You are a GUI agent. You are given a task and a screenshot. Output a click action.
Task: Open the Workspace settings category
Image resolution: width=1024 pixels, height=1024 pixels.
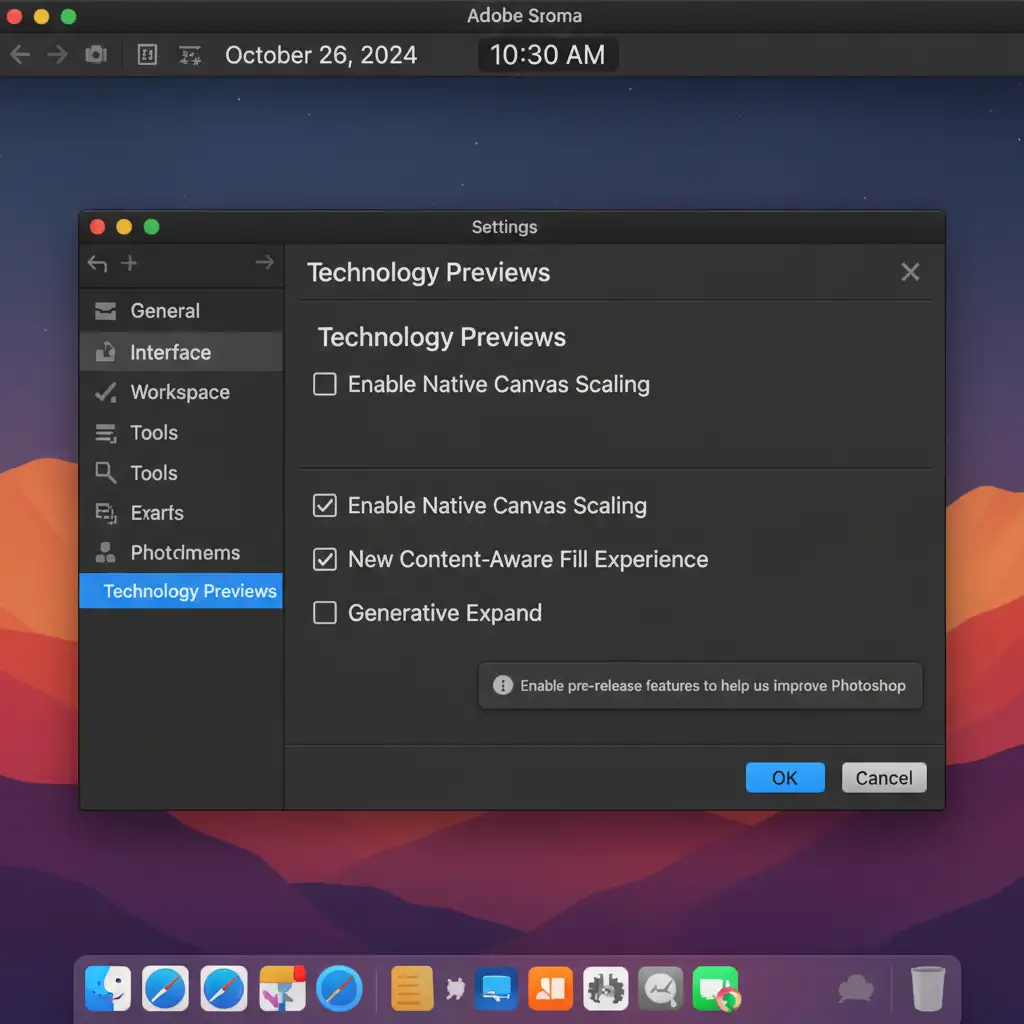180,392
